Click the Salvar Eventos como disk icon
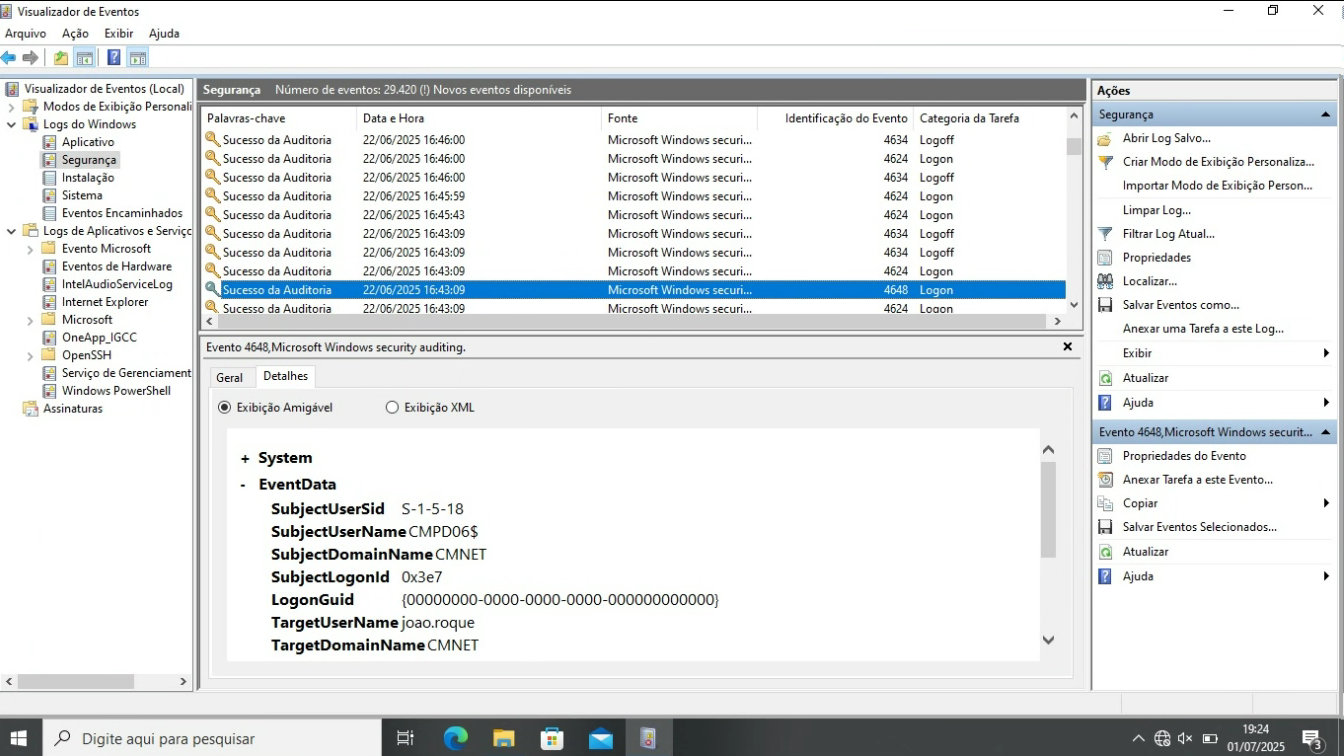The image size is (1344, 756). tap(1105, 305)
